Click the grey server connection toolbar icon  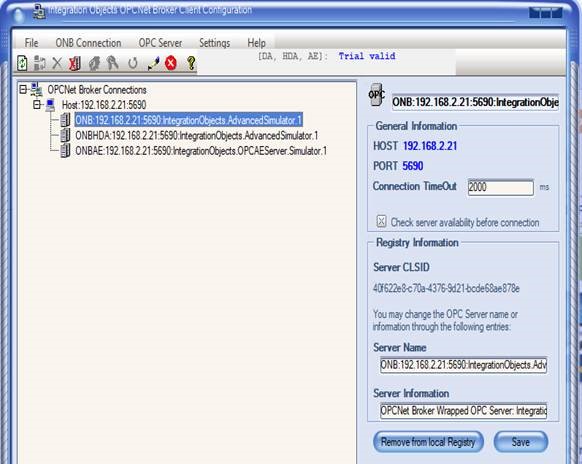39,63
